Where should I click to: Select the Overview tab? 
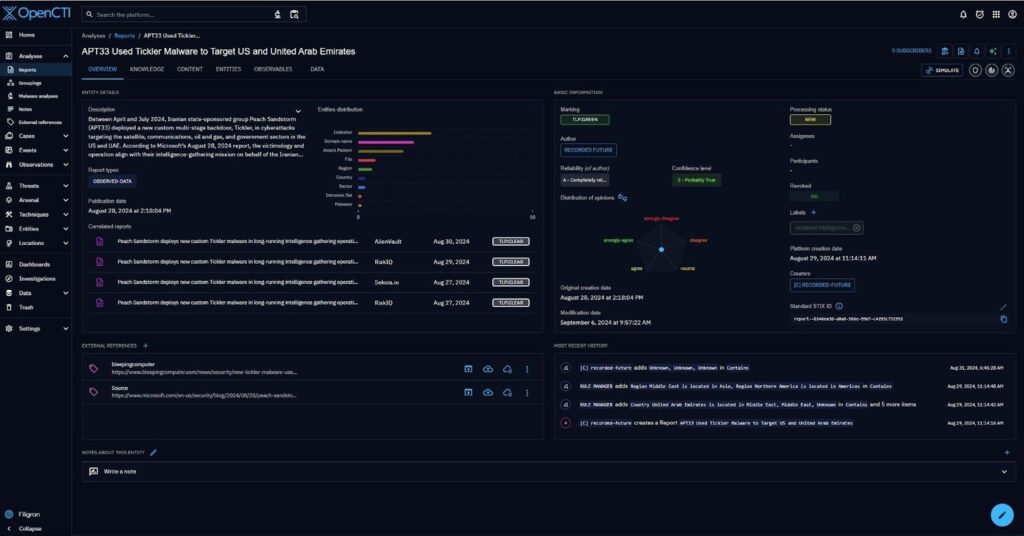[103, 69]
